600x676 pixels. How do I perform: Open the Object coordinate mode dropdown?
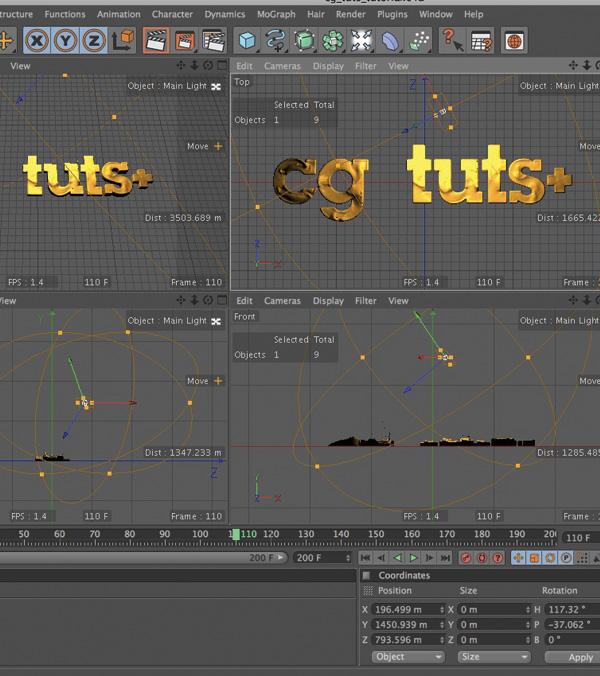[x=408, y=657]
